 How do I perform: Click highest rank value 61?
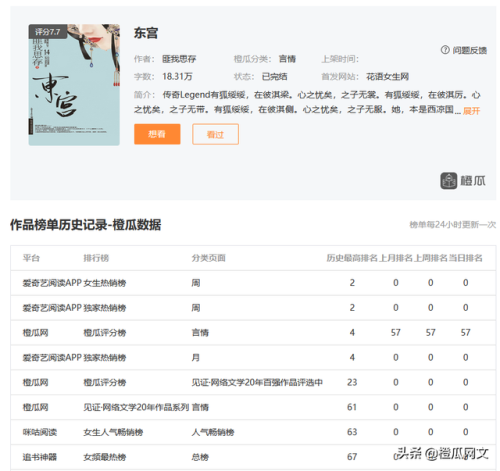coord(352,407)
